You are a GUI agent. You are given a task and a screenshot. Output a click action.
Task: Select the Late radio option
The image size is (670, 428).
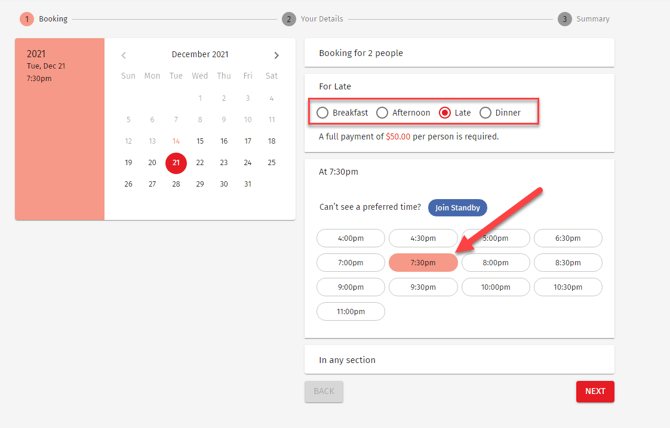point(445,113)
